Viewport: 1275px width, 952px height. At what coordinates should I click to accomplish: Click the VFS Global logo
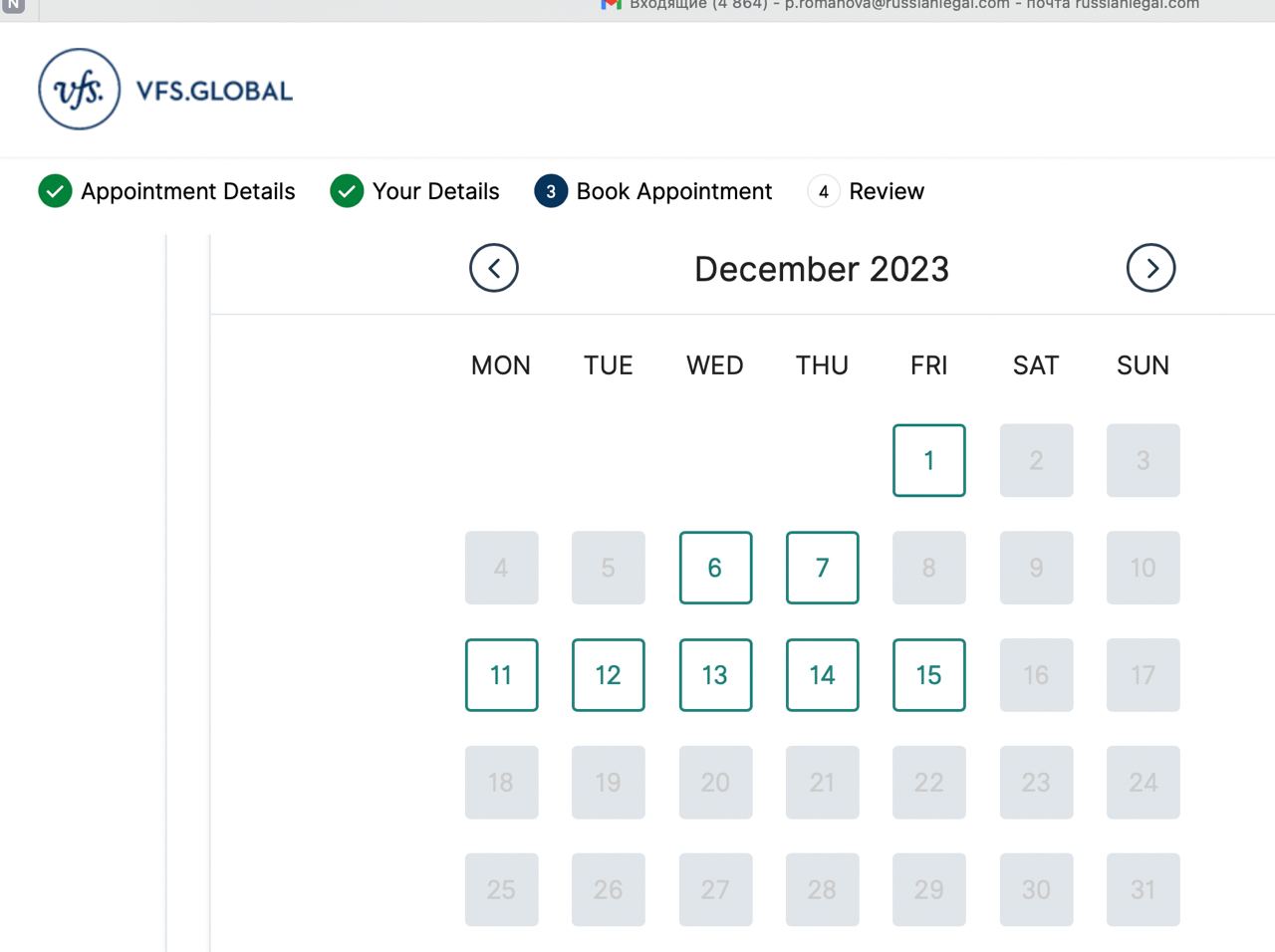(165, 91)
